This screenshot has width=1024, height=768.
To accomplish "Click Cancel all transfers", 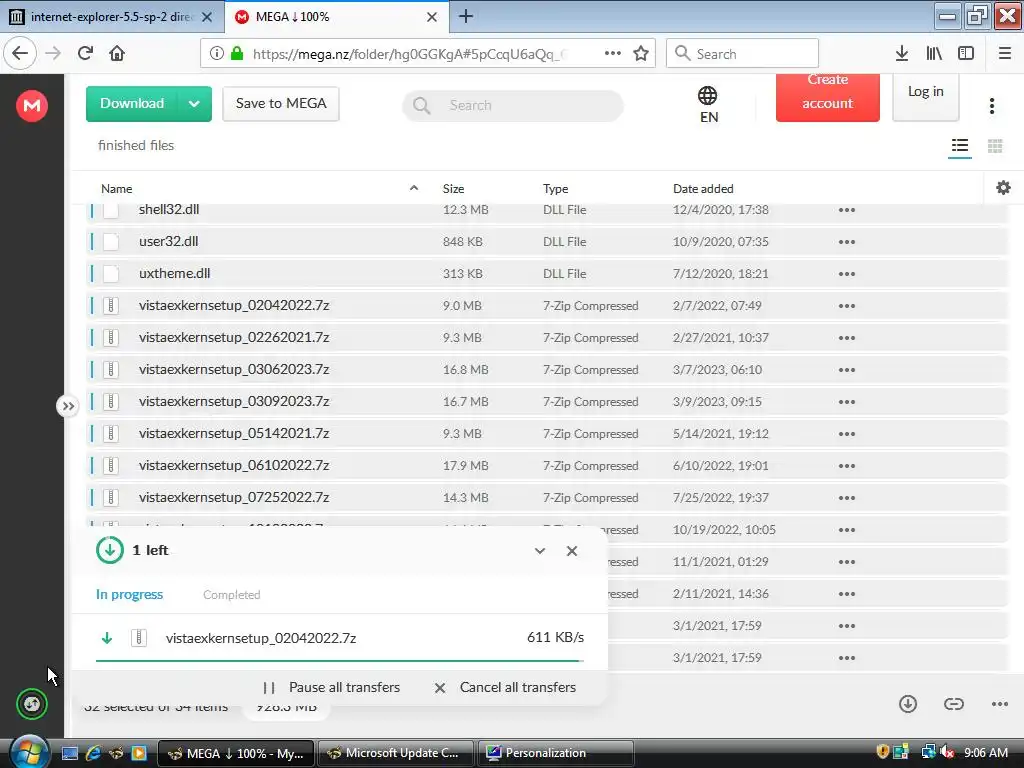I will coord(505,688).
